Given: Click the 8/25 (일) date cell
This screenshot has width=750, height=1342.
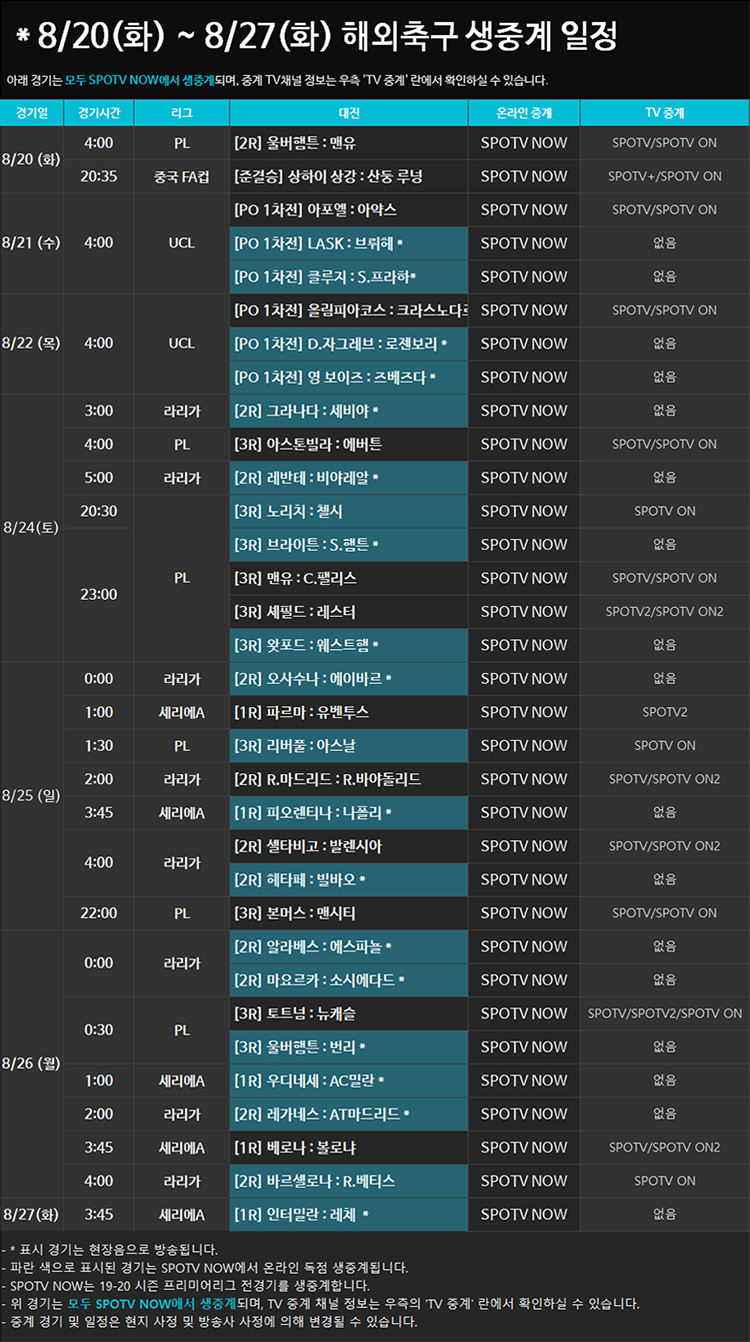Looking at the screenshot, I should [x=31, y=796].
